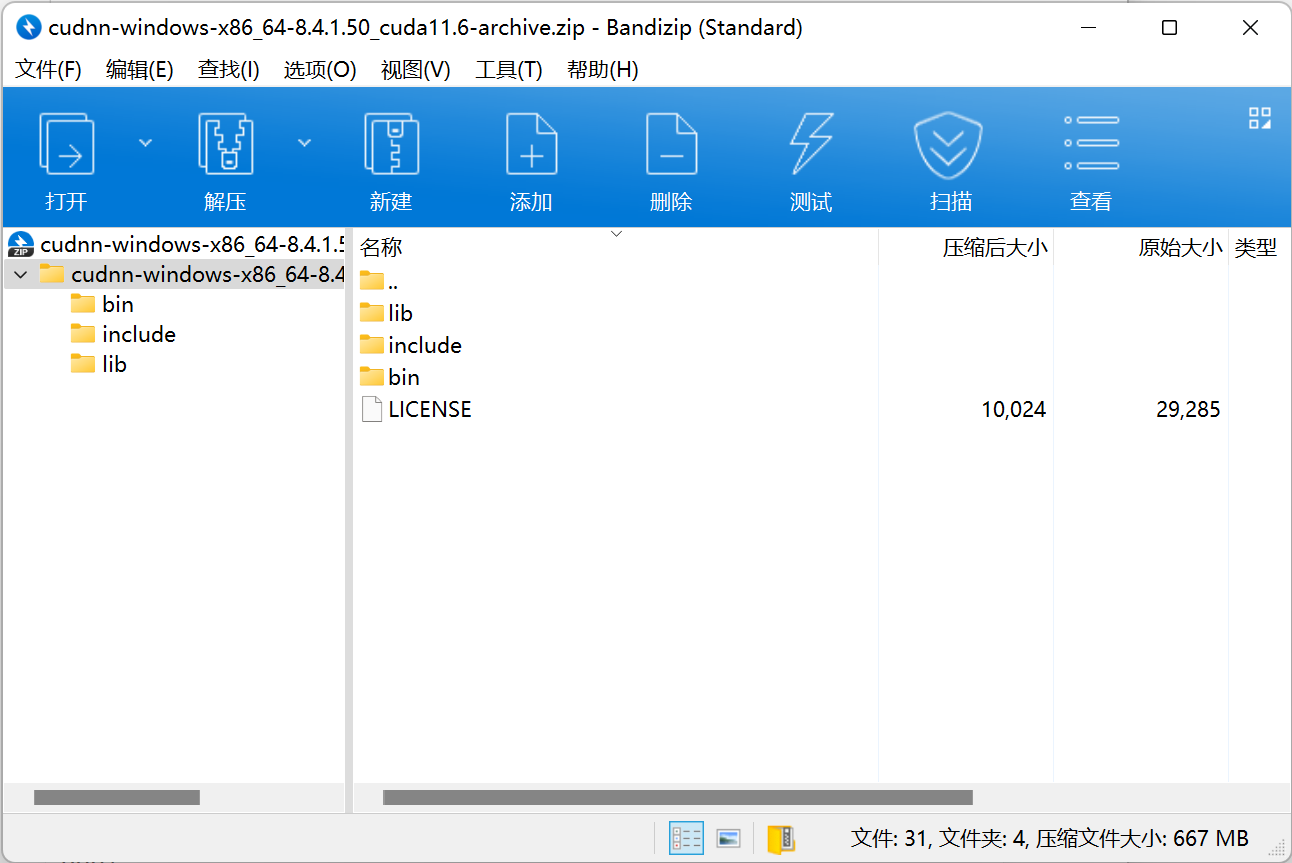Click the LICENSE document icon
Viewport: 1292px width, 863px height.
click(x=371, y=409)
